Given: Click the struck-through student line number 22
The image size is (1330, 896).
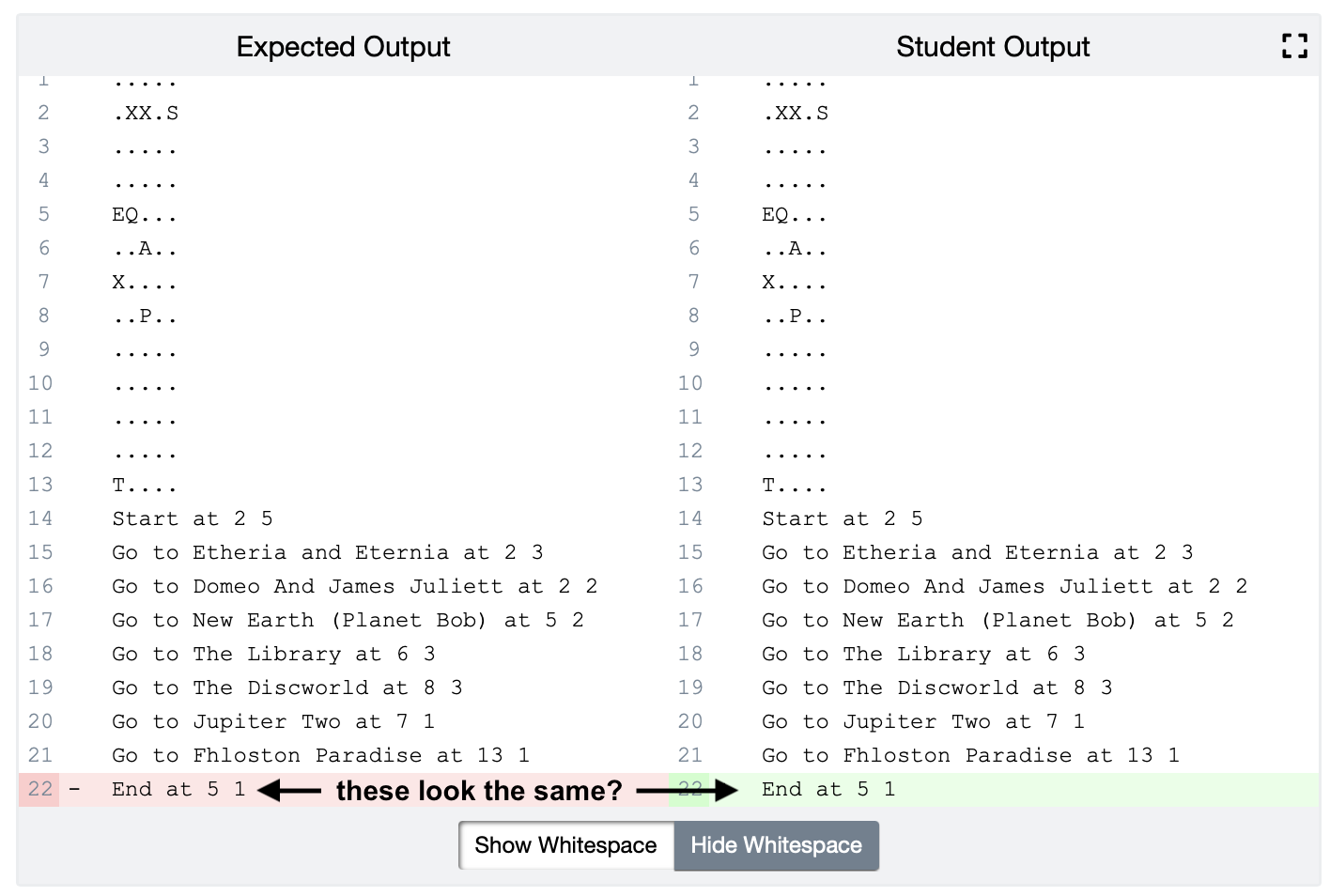Looking at the screenshot, I should point(690,789).
